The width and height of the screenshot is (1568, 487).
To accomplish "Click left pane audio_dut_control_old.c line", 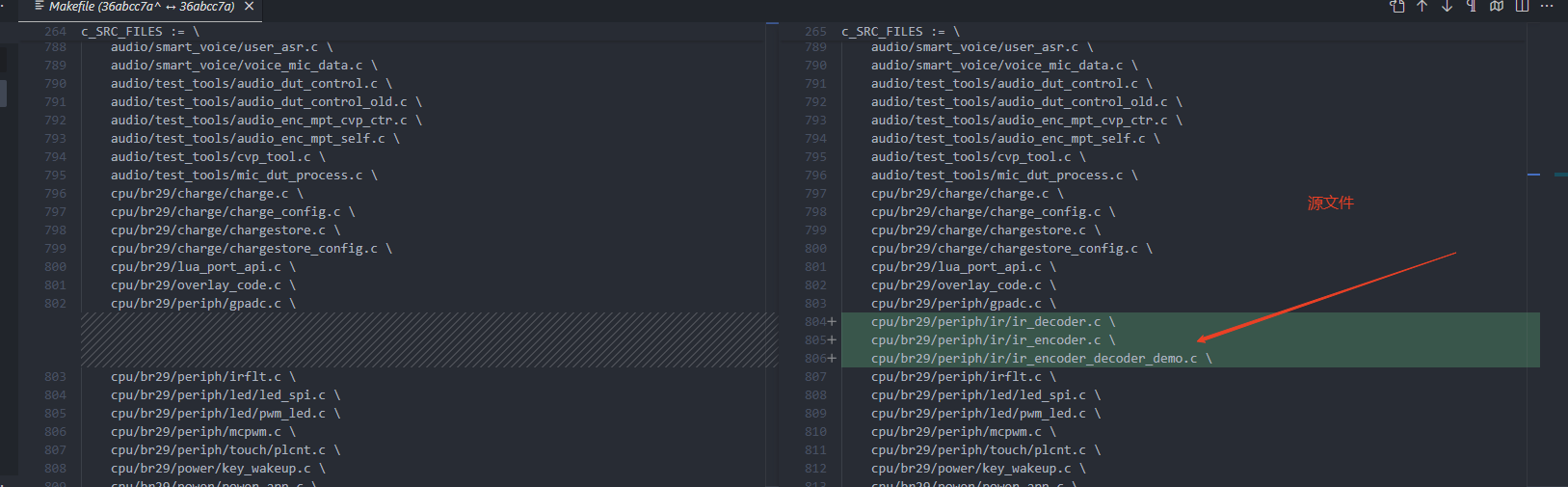I will click(x=266, y=102).
